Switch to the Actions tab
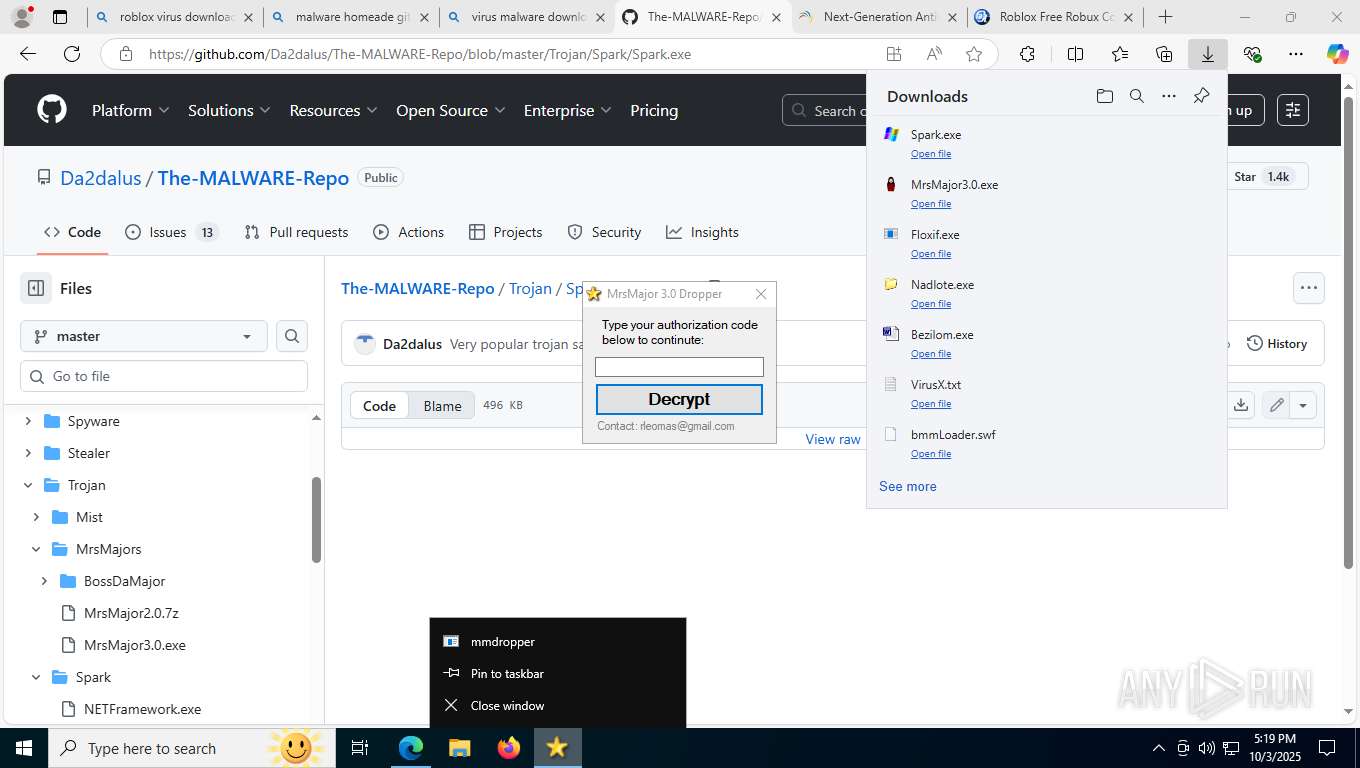Screen dimensions: 1360x768 [x=408, y=232]
